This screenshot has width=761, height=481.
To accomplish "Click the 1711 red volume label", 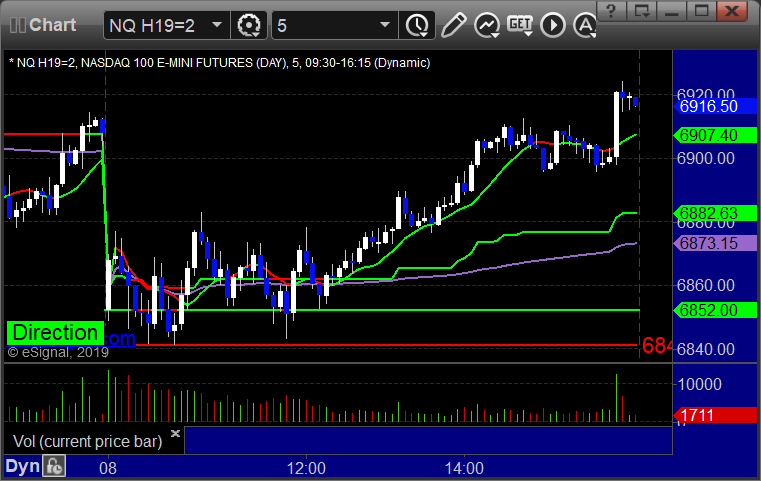I will [715, 415].
